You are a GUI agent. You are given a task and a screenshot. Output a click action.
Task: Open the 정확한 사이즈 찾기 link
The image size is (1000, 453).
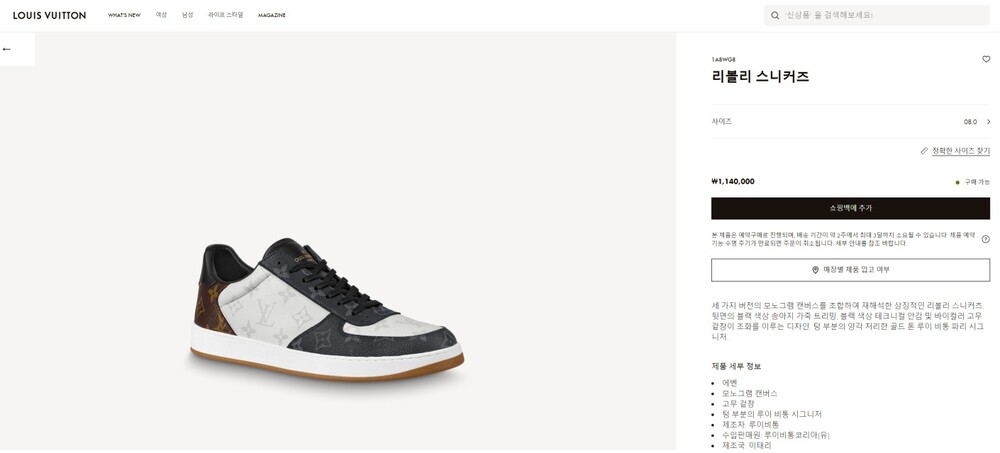click(960, 151)
